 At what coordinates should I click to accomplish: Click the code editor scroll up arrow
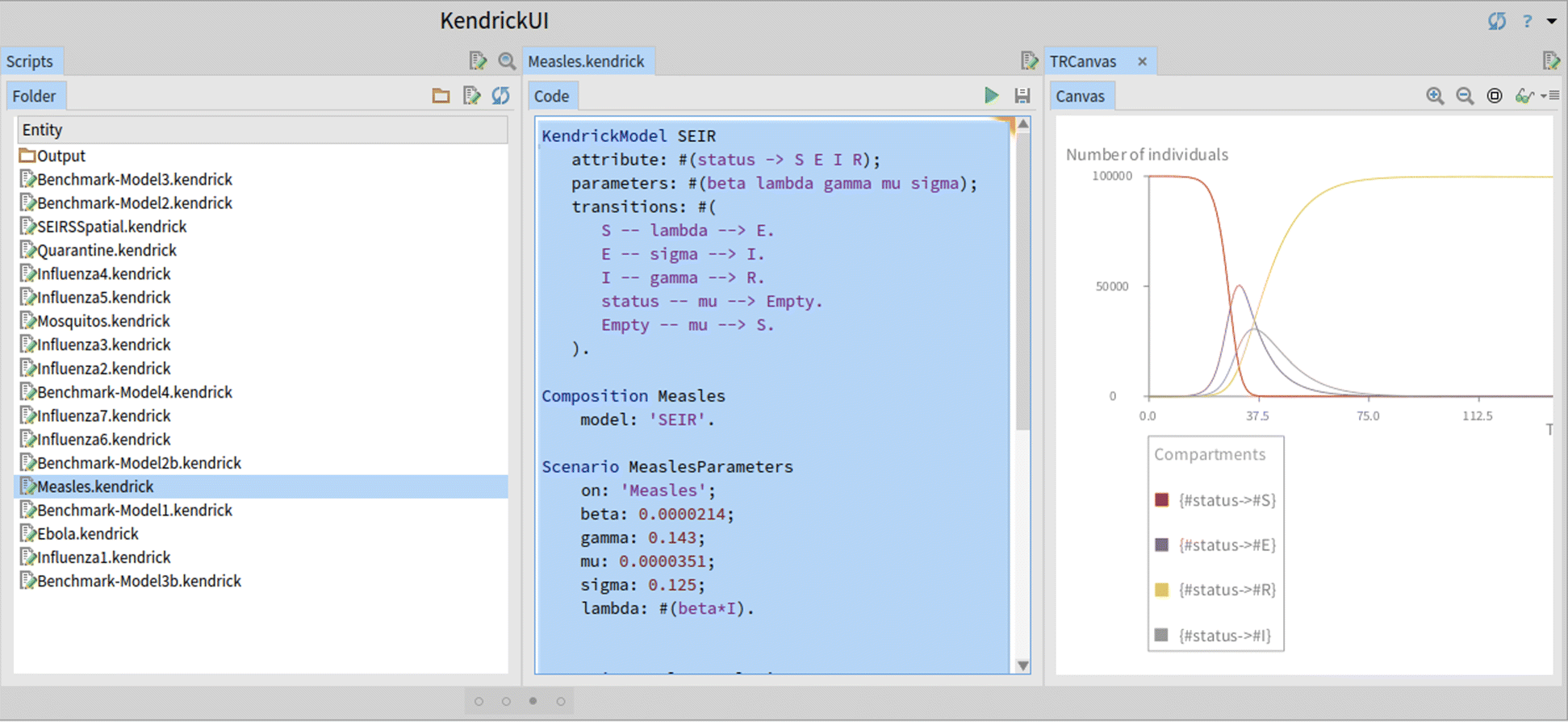(x=1022, y=124)
